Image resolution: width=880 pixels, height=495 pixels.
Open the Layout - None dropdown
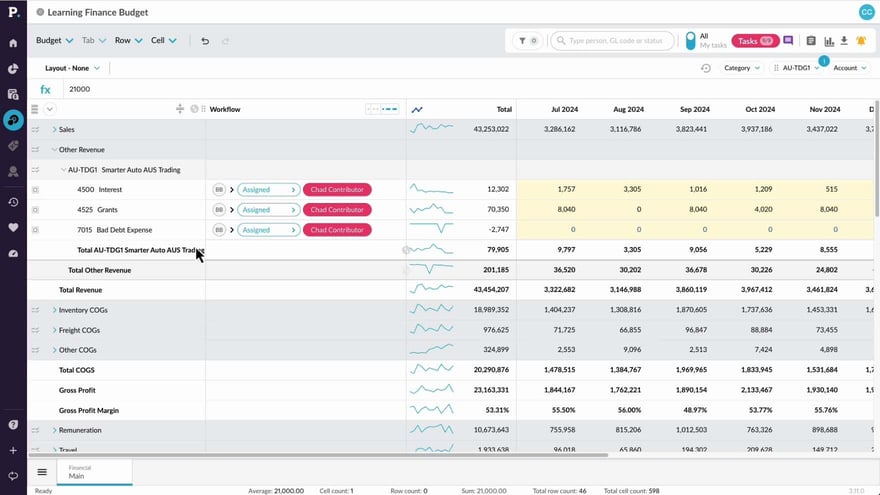coord(72,68)
